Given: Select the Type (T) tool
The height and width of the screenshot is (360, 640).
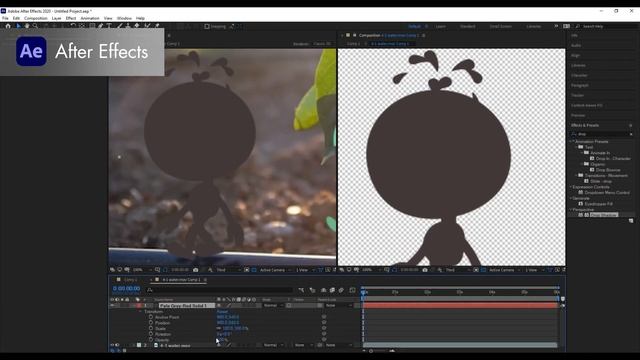Looking at the screenshot, I should point(109,26).
